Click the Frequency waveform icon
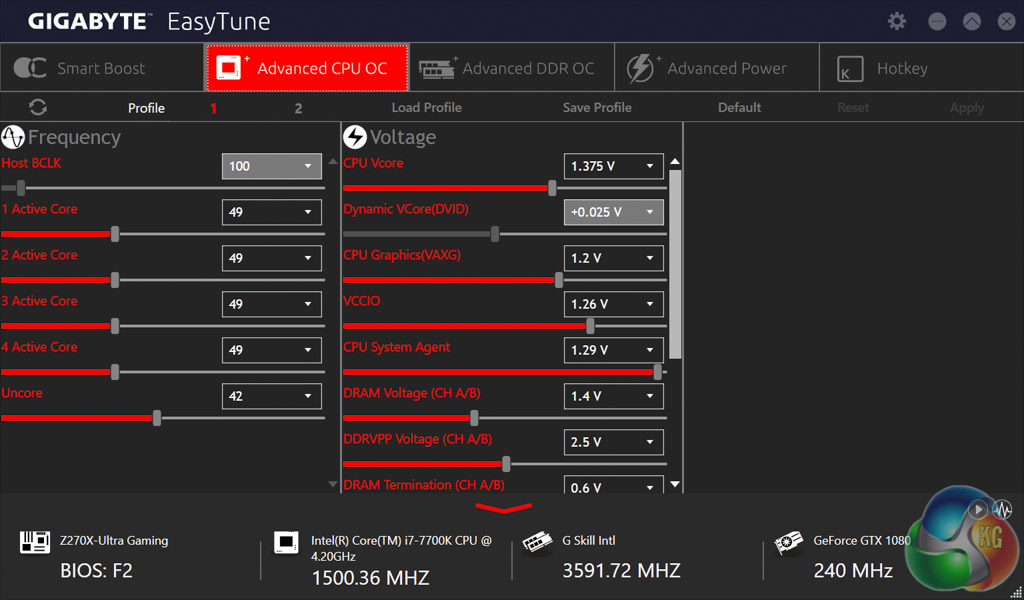1024x600 pixels. click(12, 137)
